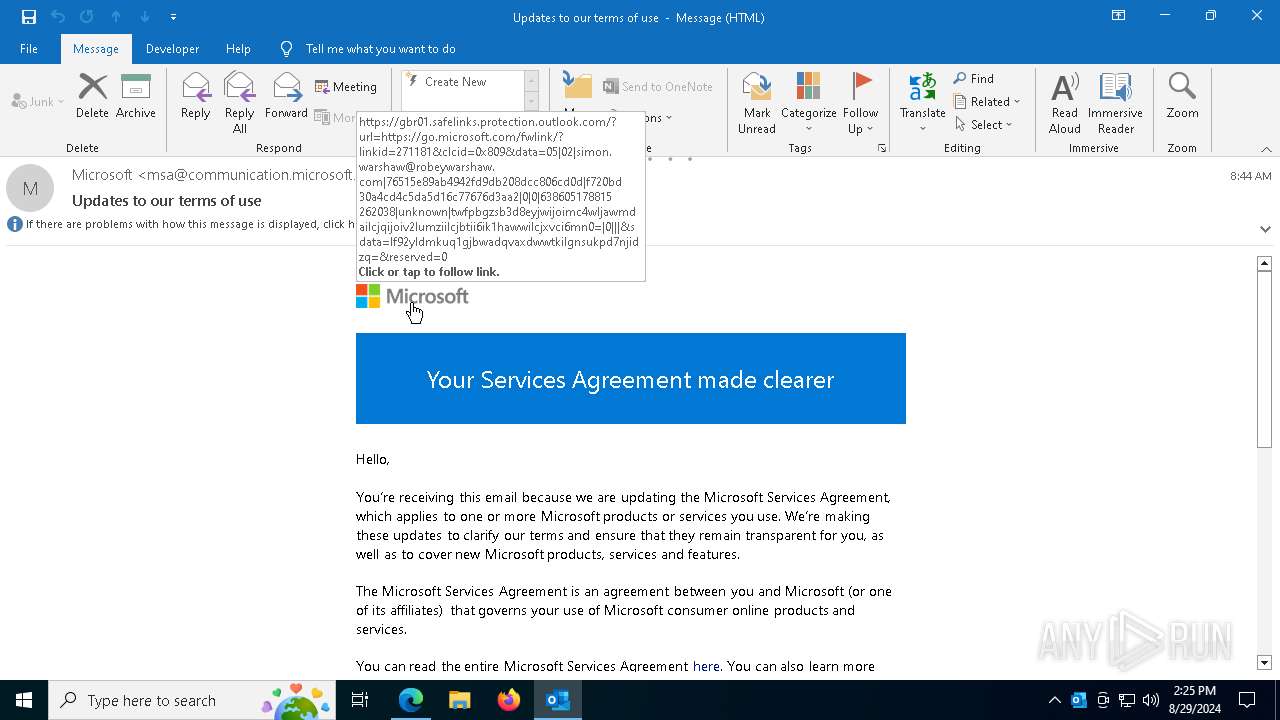This screenshot has height=720, width=1280.
Task: Open Follow Up flag options
Action: 860,102
